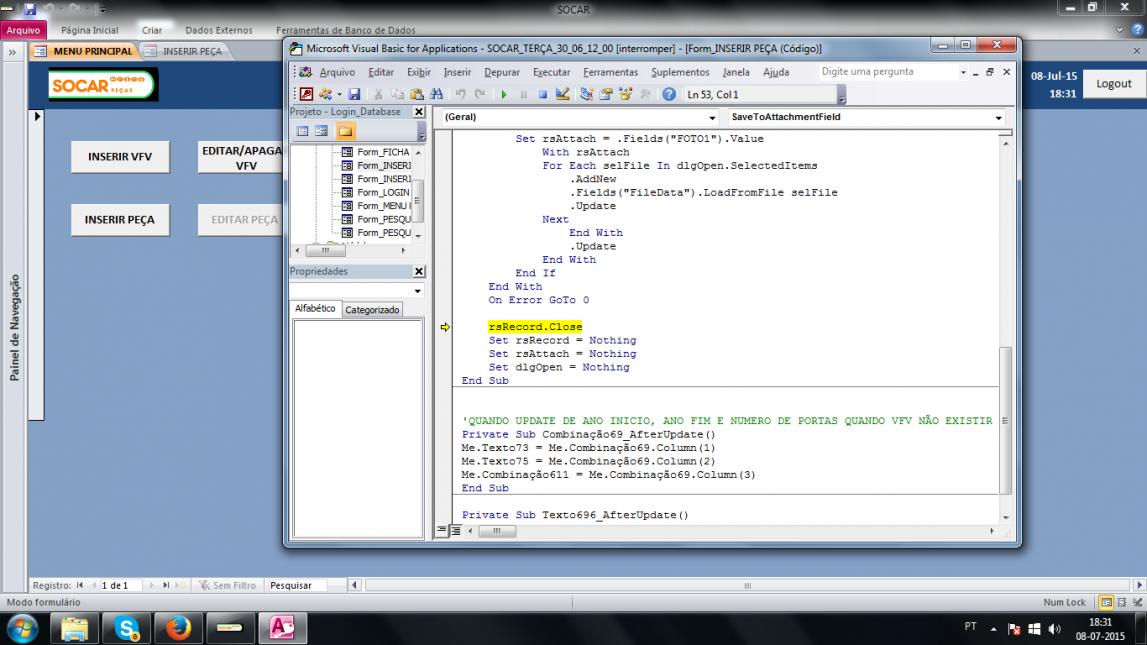Open the Ferramentas menu
The width and height of the screenshot is (1147, 645).
click(611, 72)
